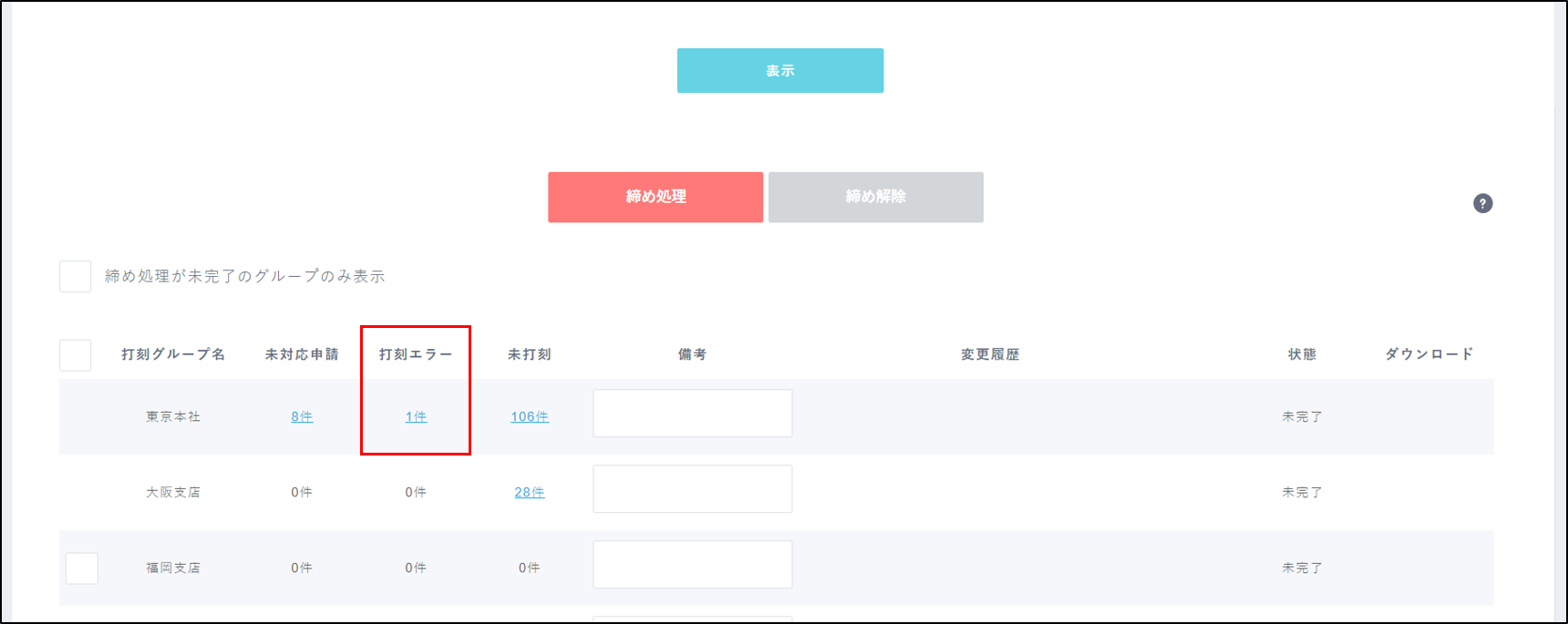Open 8件 未対応申請 link for 東京本社
1568x624 pixels.
[x=302, y=416]
